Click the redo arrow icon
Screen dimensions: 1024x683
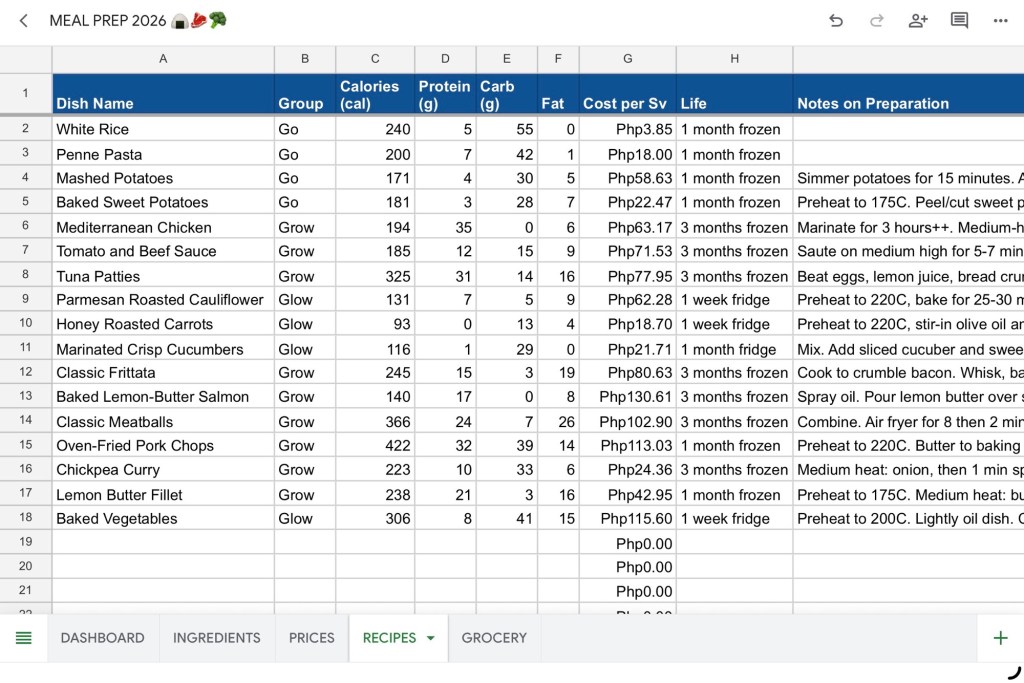(877, 21)
